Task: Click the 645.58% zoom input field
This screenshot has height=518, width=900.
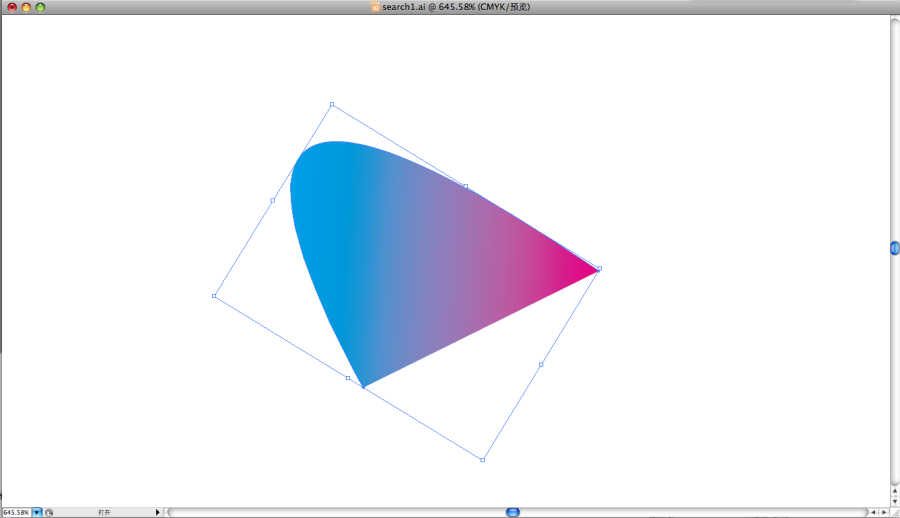Action: (16, 512)
